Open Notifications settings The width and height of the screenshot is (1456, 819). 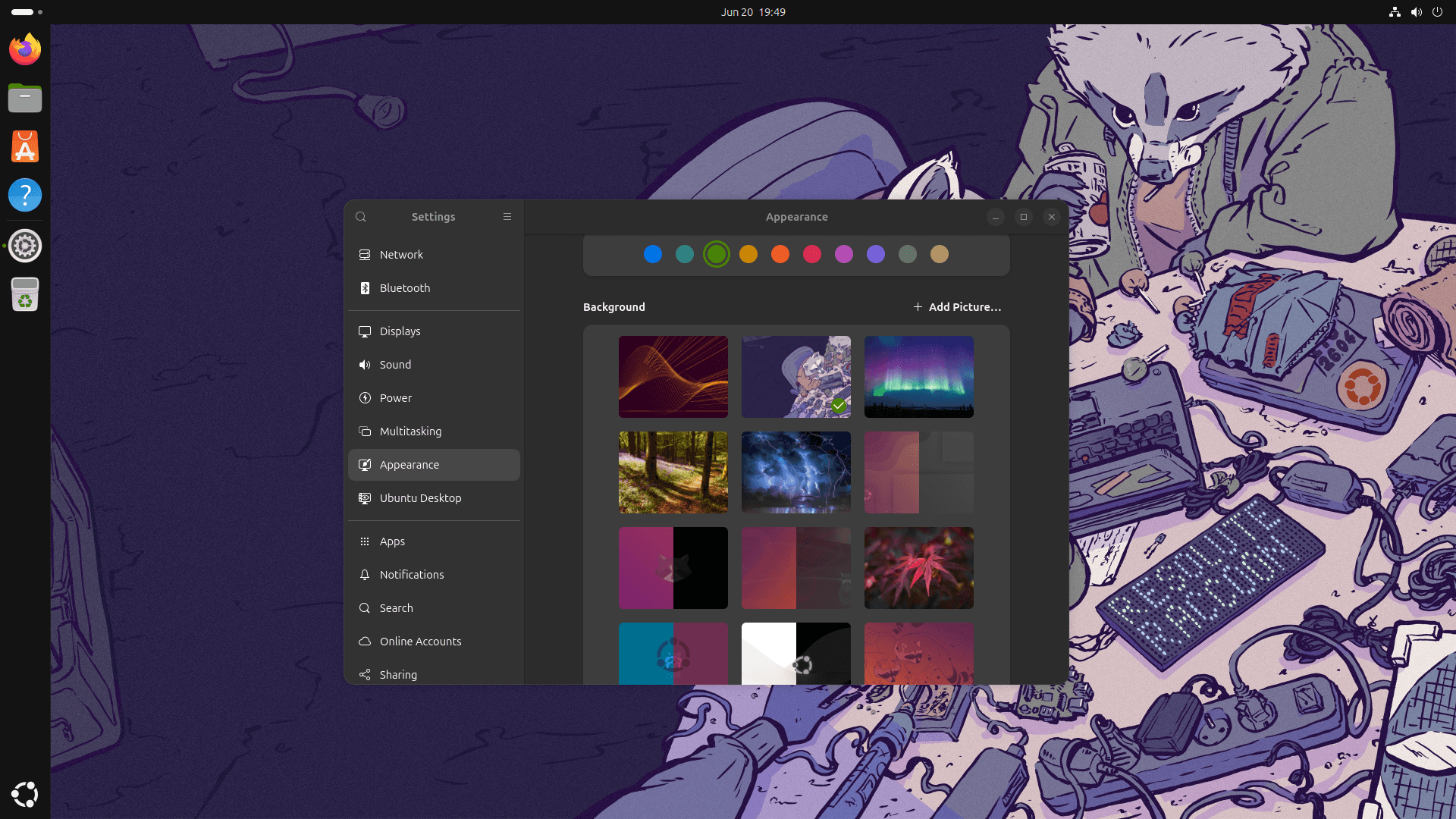(434, 575)
